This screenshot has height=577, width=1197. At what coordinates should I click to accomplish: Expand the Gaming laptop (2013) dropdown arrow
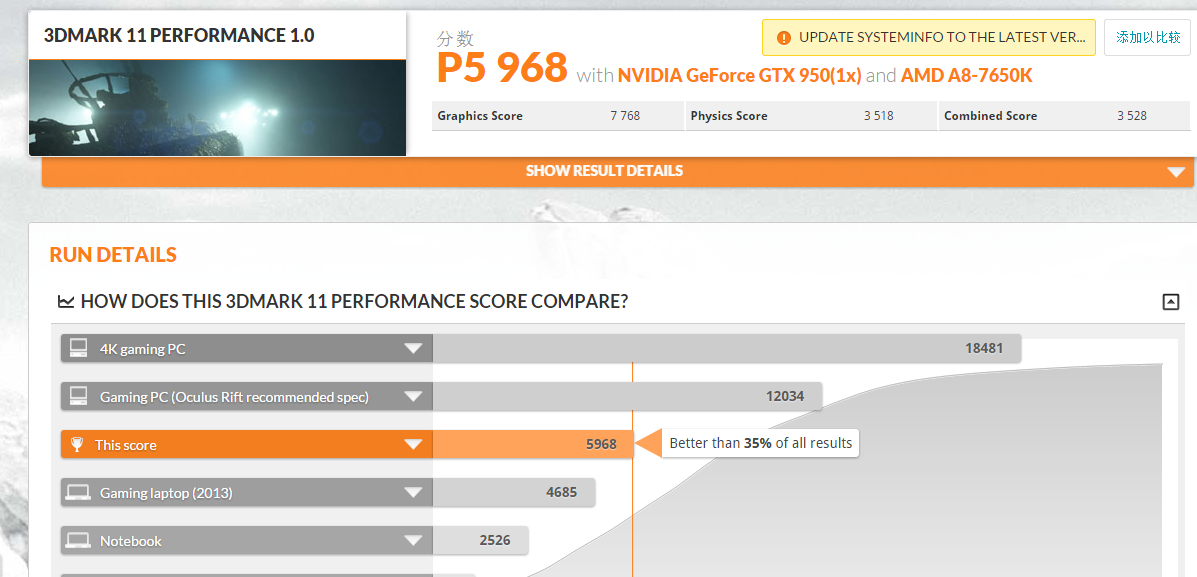point(413,493)
